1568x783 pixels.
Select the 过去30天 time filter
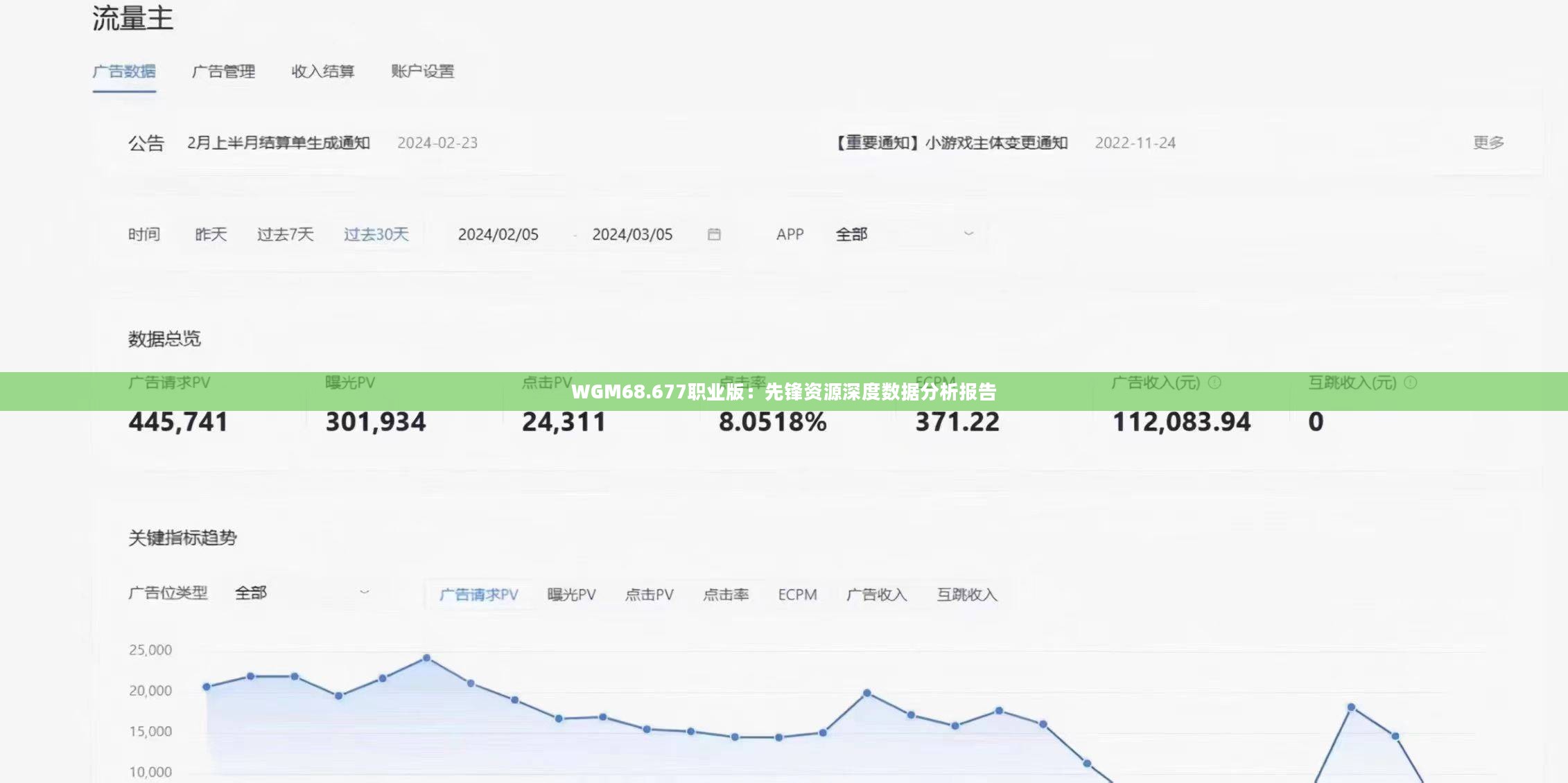tap(376, 234)
